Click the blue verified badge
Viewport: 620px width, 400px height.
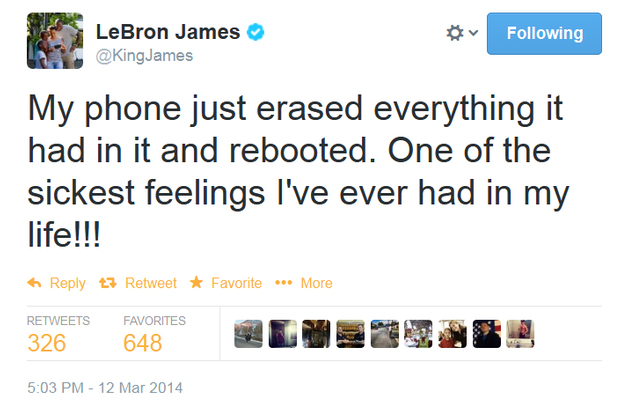tap(257, 33)
